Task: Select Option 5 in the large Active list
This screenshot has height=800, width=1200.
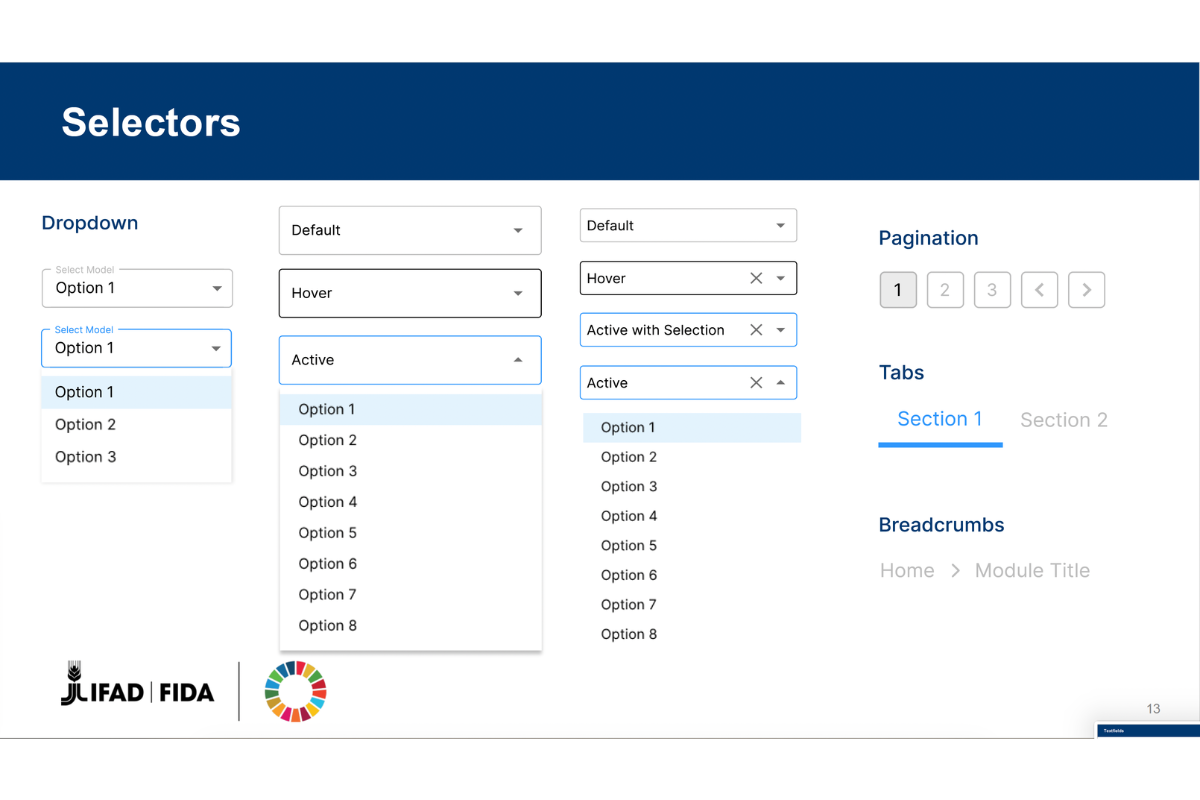Action: point(328,533)
